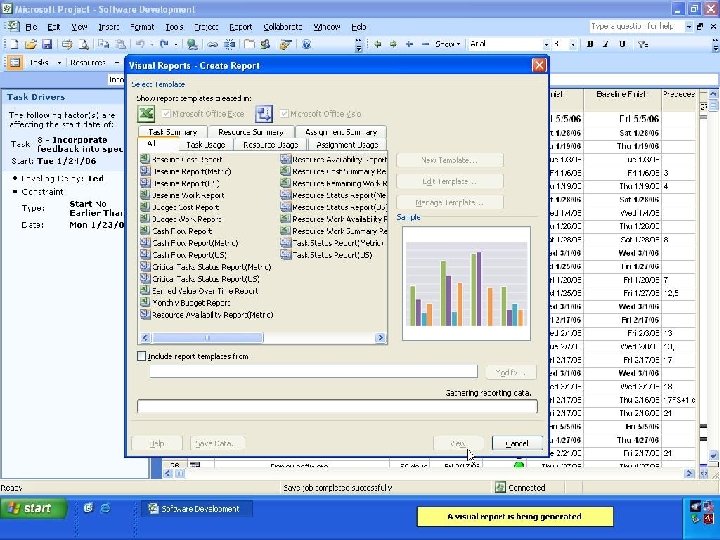Click the View button in the dialog
This screenshot has height=540, width=720.
pyautogui.click(x=458, y=443)
